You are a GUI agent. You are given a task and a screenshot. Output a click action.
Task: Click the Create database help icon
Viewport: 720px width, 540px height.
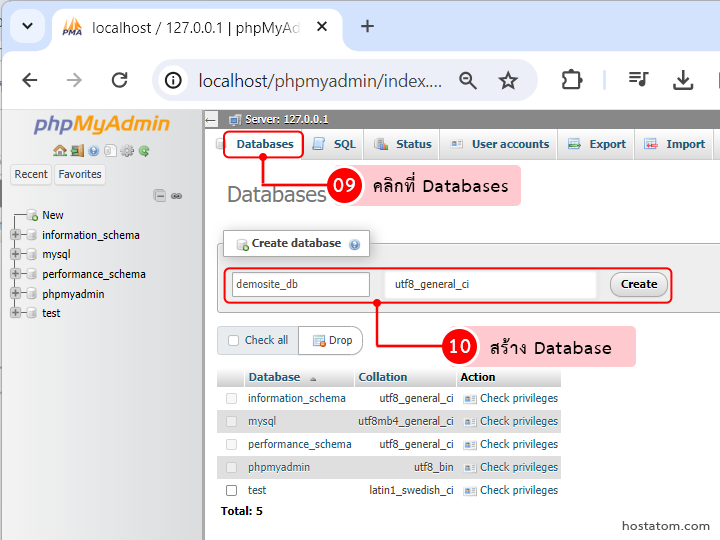click(355, 244)
